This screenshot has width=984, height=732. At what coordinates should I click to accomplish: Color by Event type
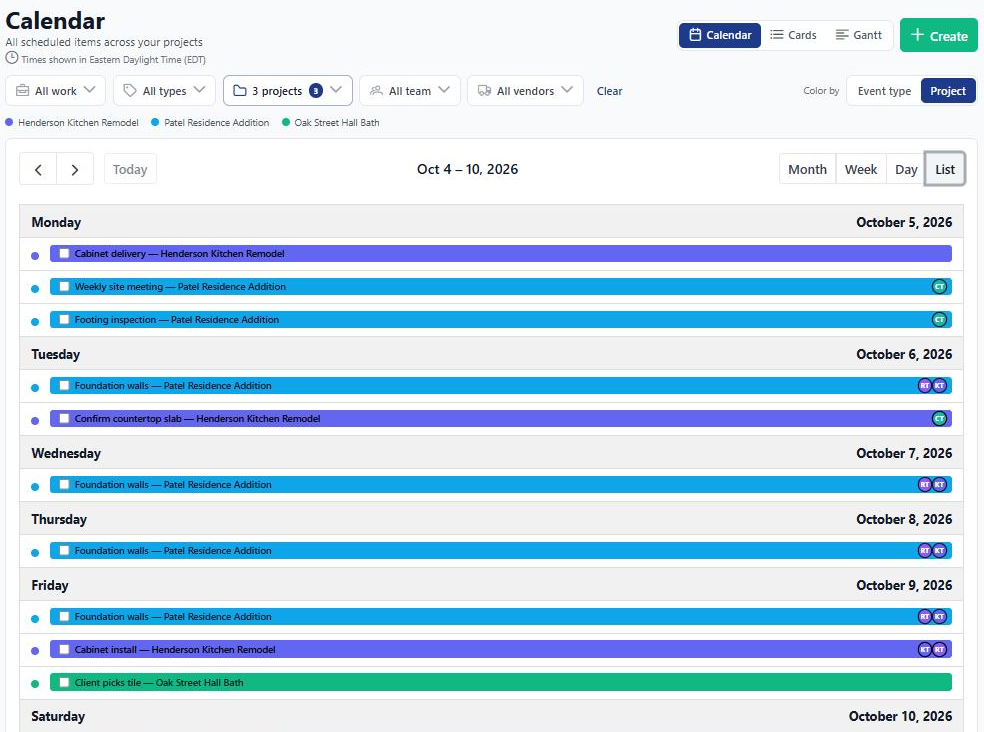pos(884,91)
